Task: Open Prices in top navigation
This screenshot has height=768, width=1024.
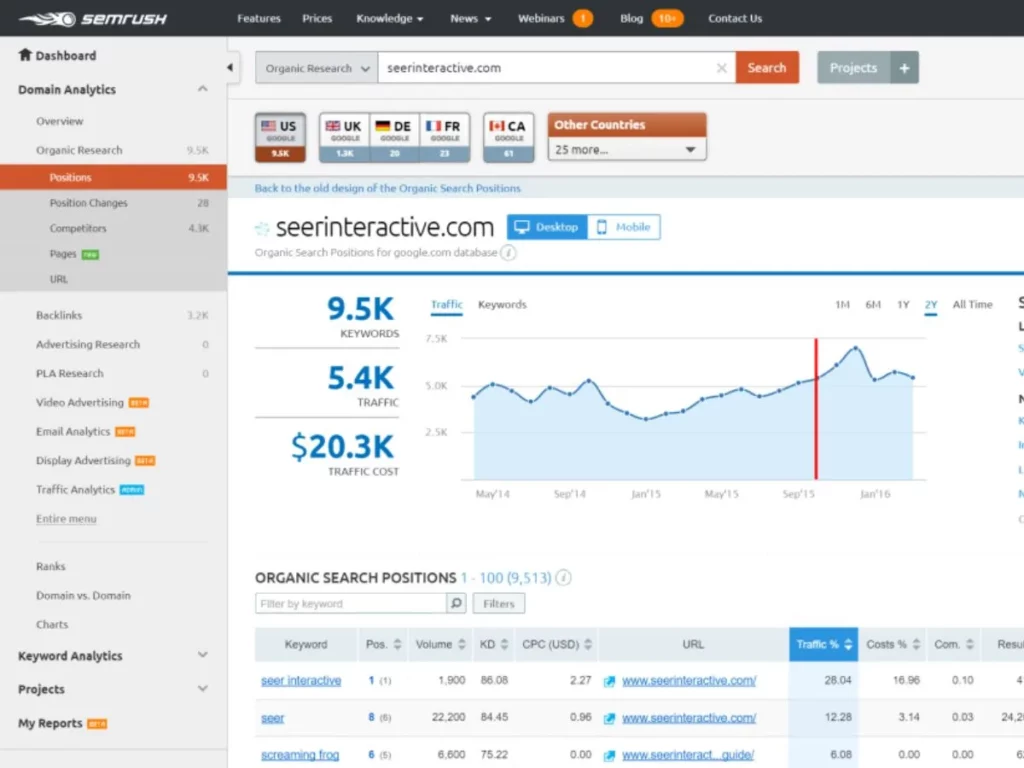Action: (x=317, y=18)
